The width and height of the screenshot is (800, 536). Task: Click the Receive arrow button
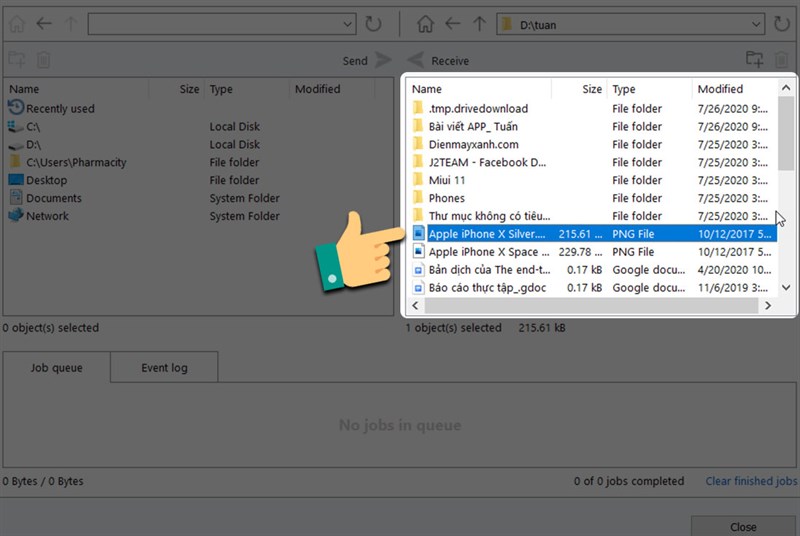coord(415,60)
